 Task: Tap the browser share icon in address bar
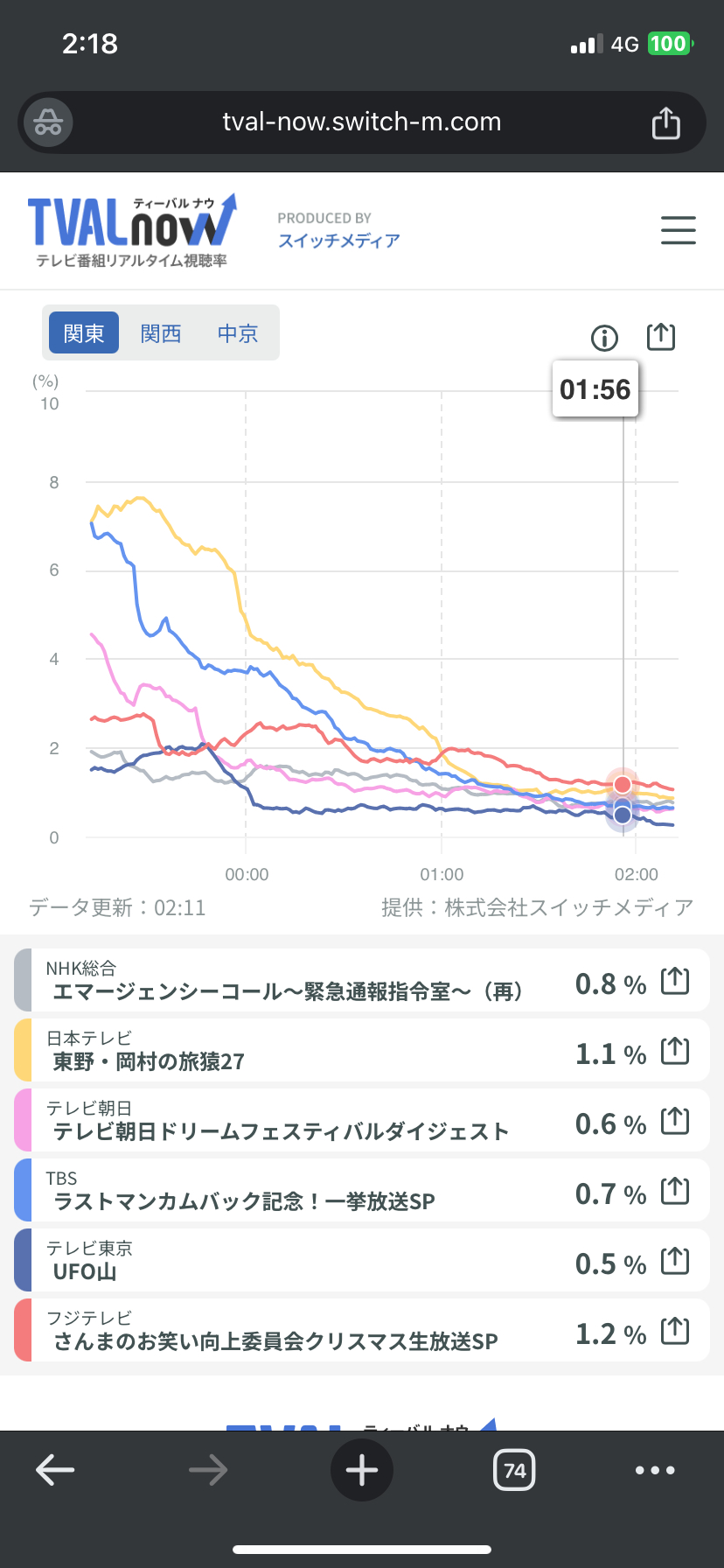[x=665, y=123]
